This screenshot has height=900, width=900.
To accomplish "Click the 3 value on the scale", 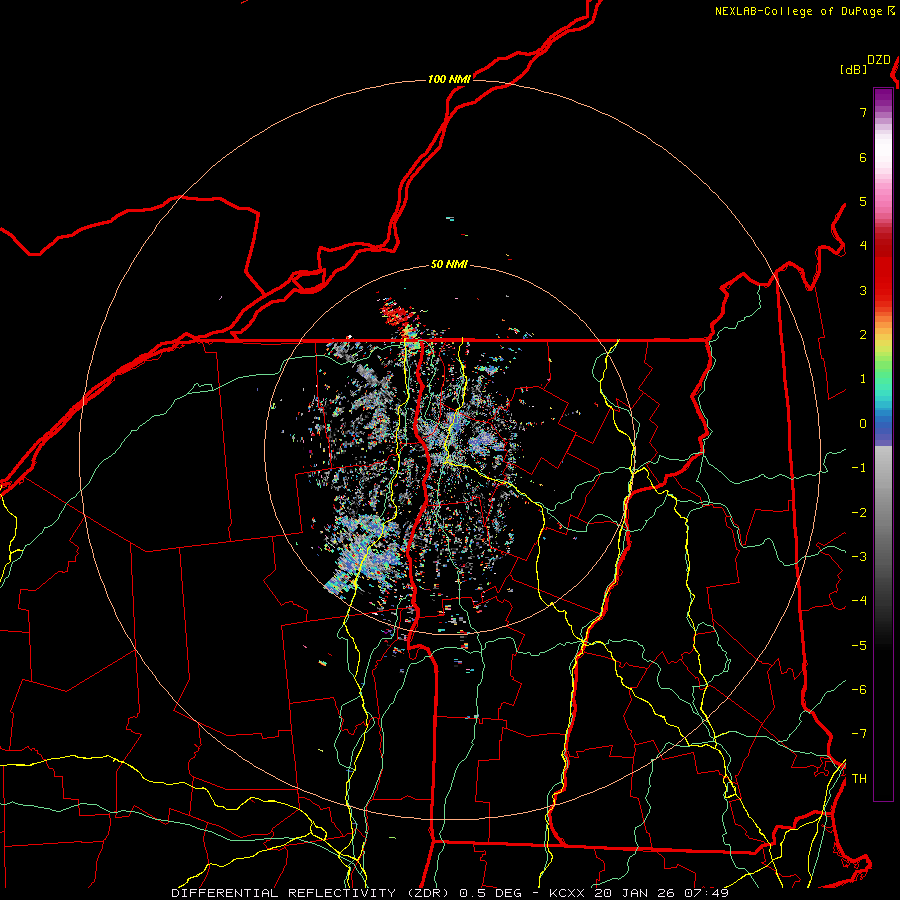I will tap(863, 290).
